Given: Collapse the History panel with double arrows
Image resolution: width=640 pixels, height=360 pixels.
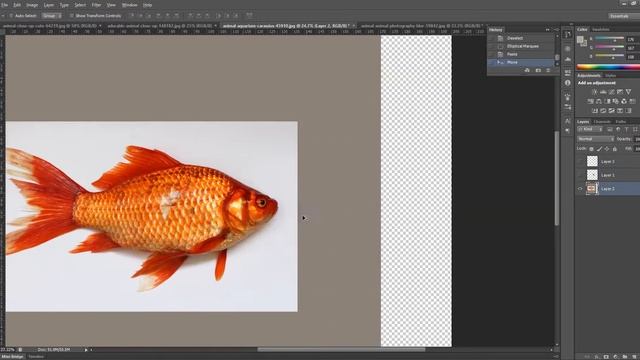Looking at the screenshot, I should point(547,29).
